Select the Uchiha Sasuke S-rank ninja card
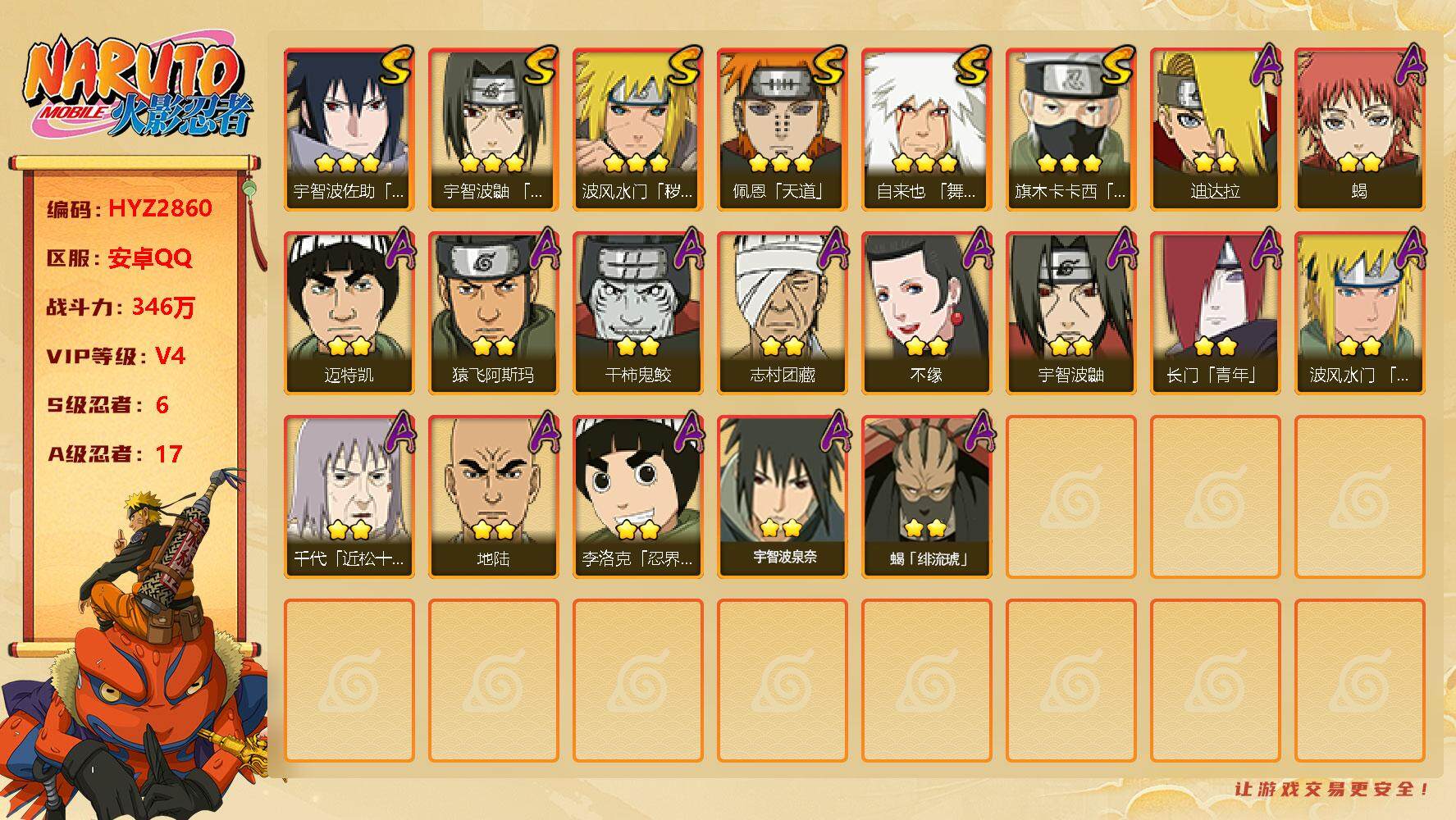Image resolution: width=1456 pixels, height=820 pixels. (349, 130)
